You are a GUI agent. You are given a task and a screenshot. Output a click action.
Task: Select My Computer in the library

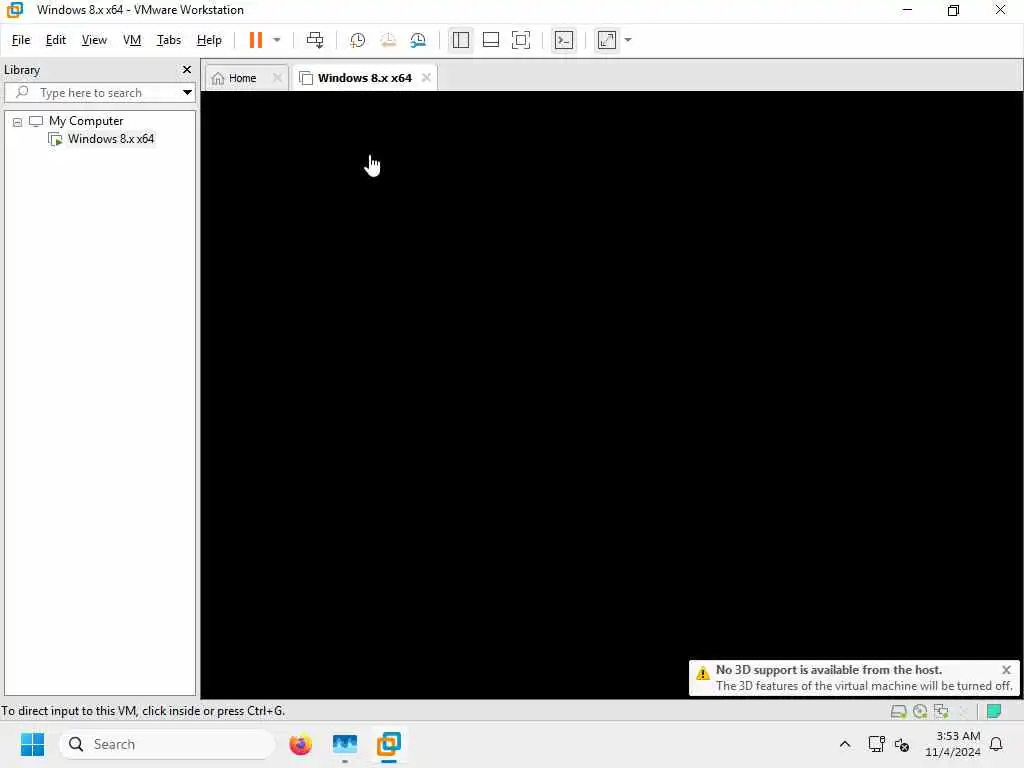(x=86, y=121)
